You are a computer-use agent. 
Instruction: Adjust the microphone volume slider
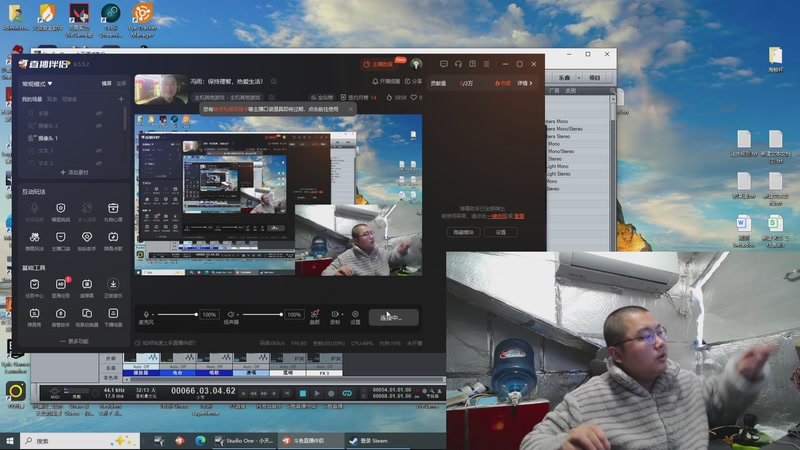coord(177,314)
